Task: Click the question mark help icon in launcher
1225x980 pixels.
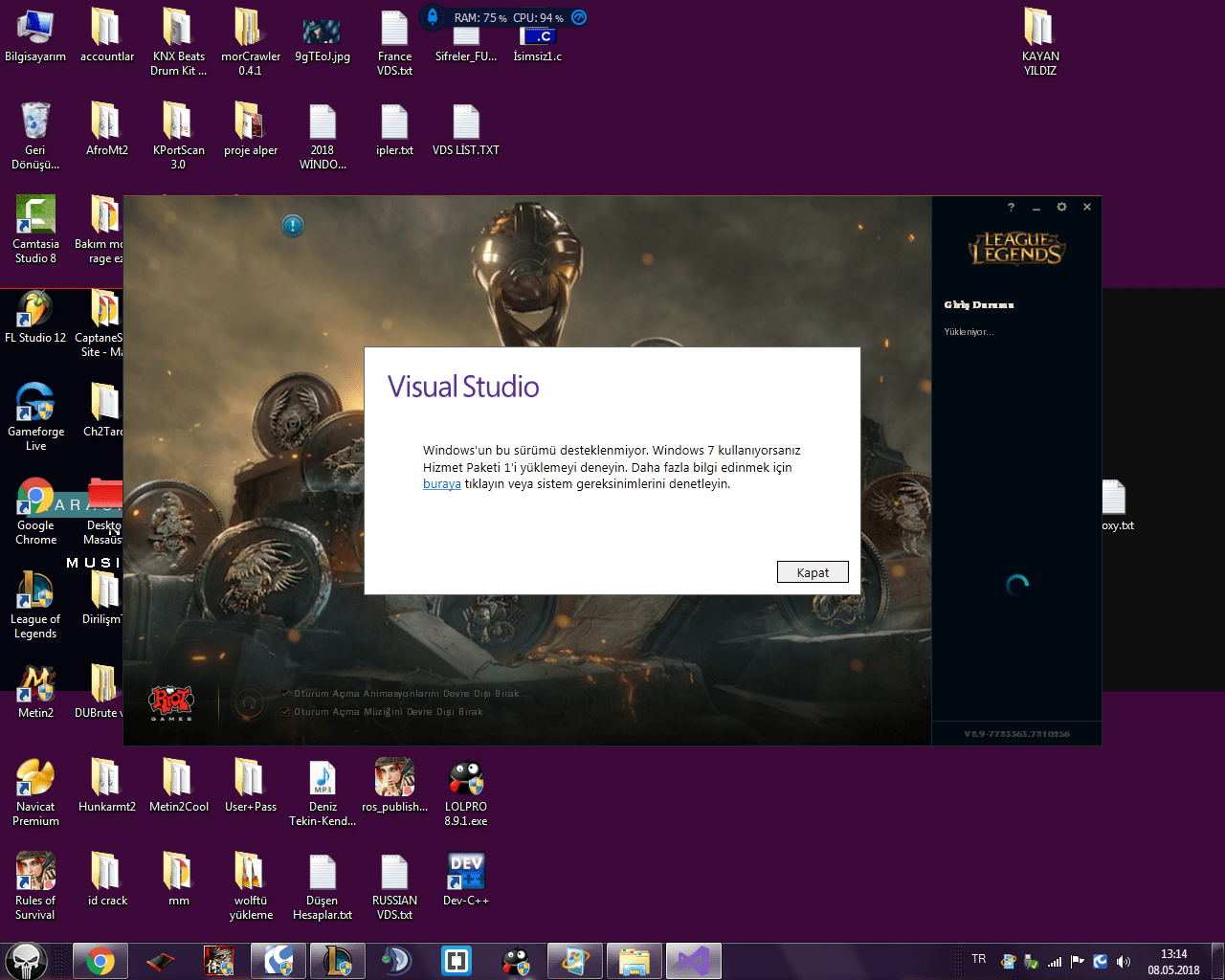Action: 1011,207
